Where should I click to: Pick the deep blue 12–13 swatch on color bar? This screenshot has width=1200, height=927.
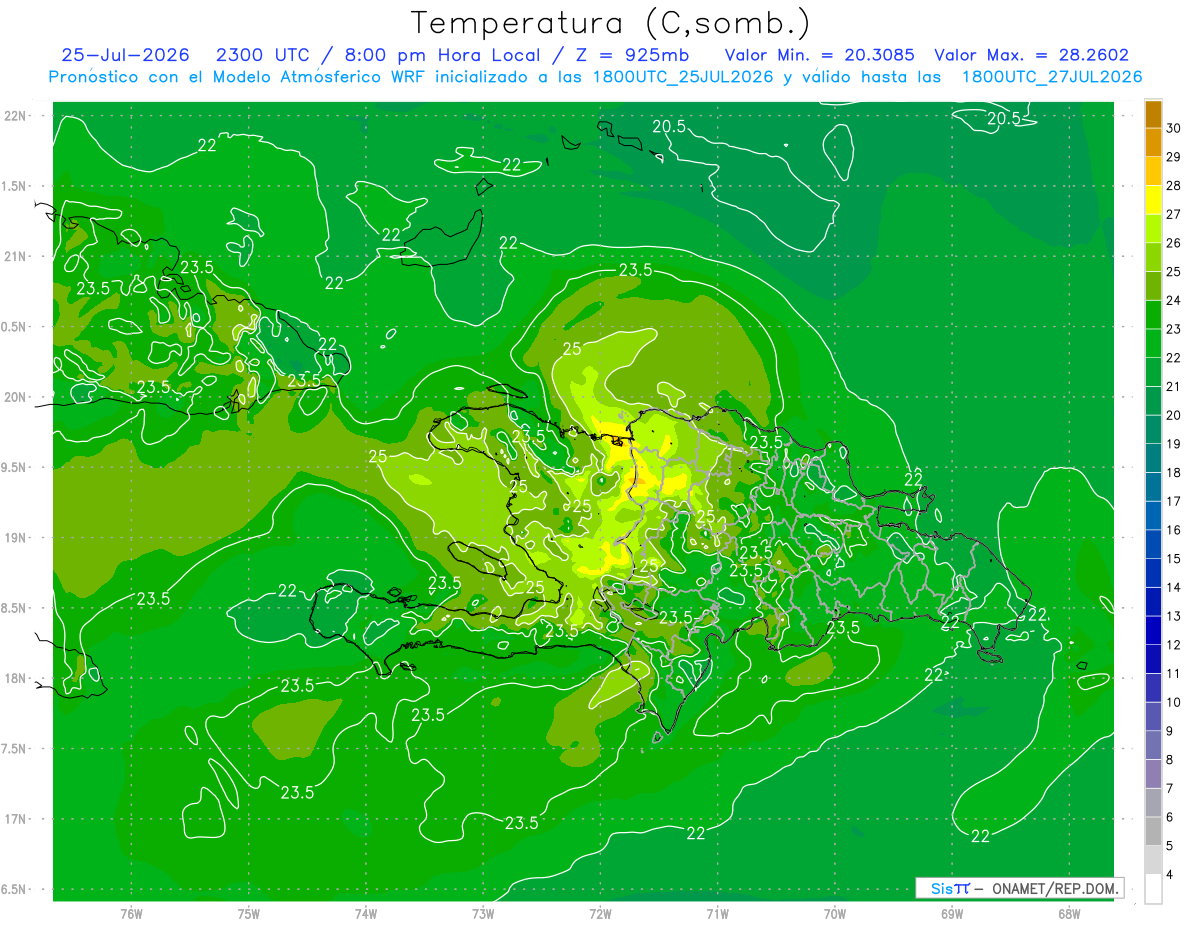click(x=1153, y=630)
